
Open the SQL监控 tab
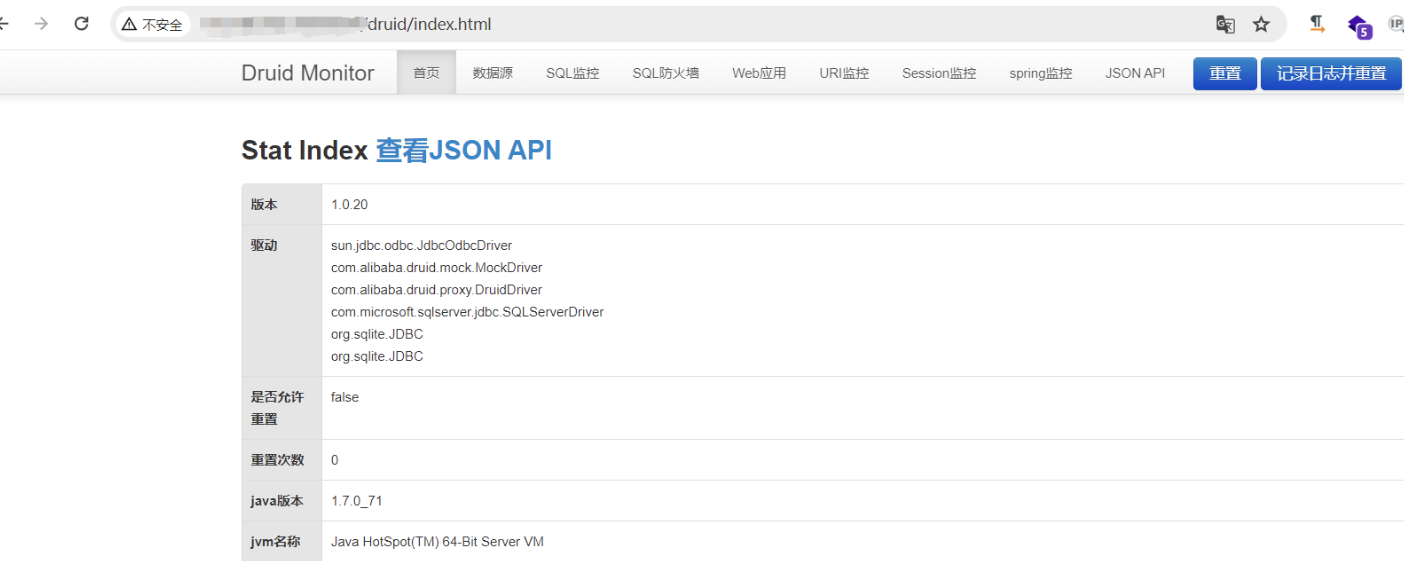click(572, 73)
